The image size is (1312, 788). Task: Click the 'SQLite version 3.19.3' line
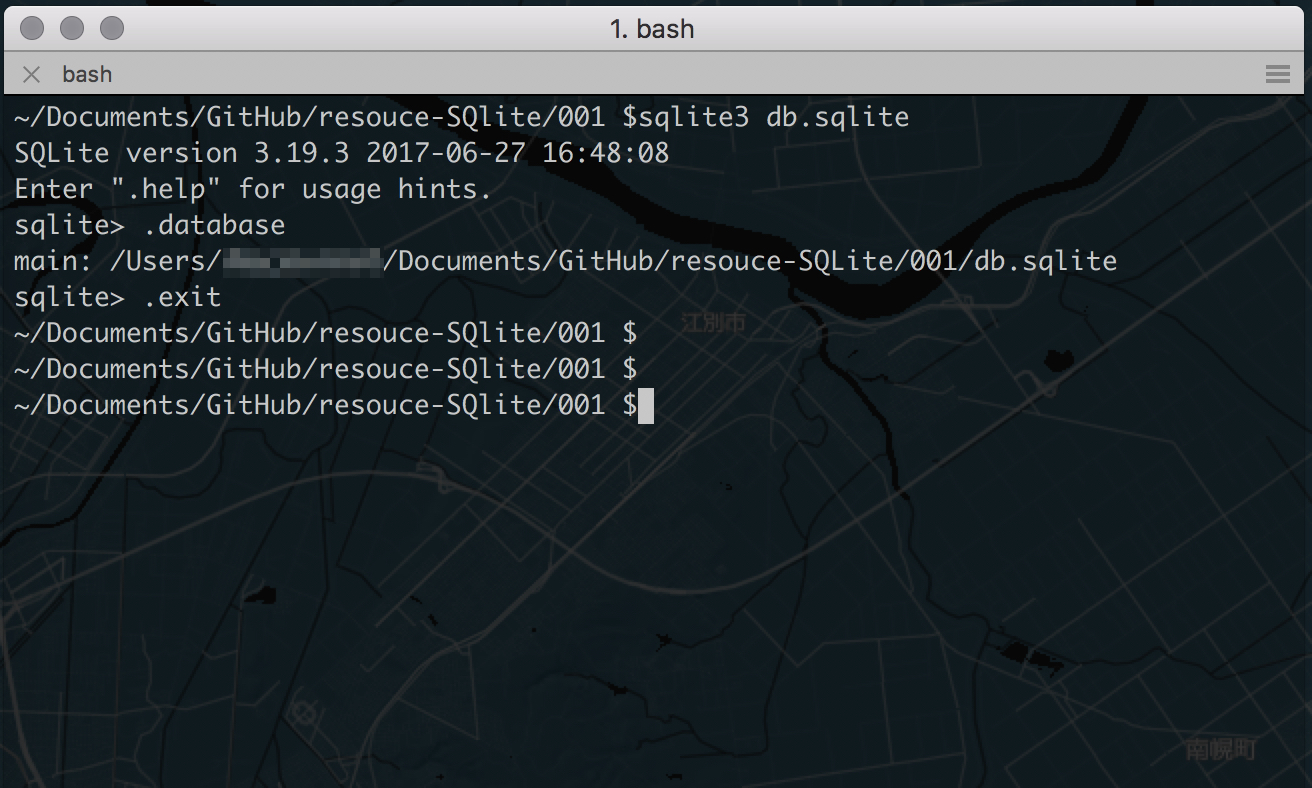tap(342, 153)
